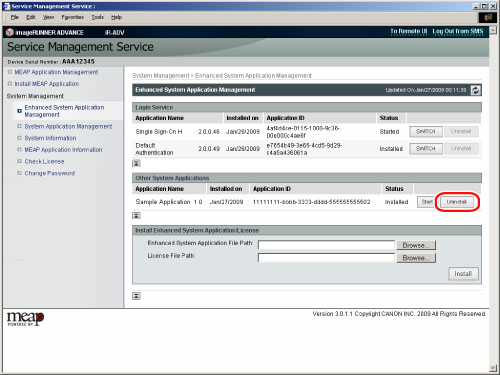Uninstall the Sample Application
The image size is (500, 375).
coord(456,202)
